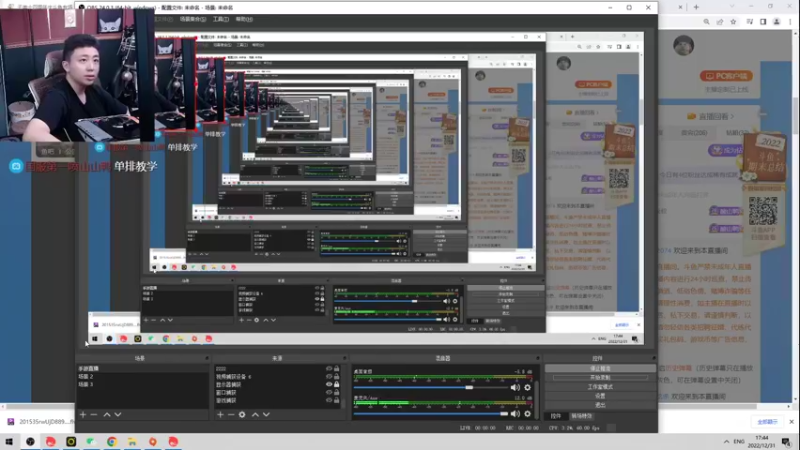Move scene up in Scenes panel
Screen dimensions: 800x450
click(x=107, y=415)
